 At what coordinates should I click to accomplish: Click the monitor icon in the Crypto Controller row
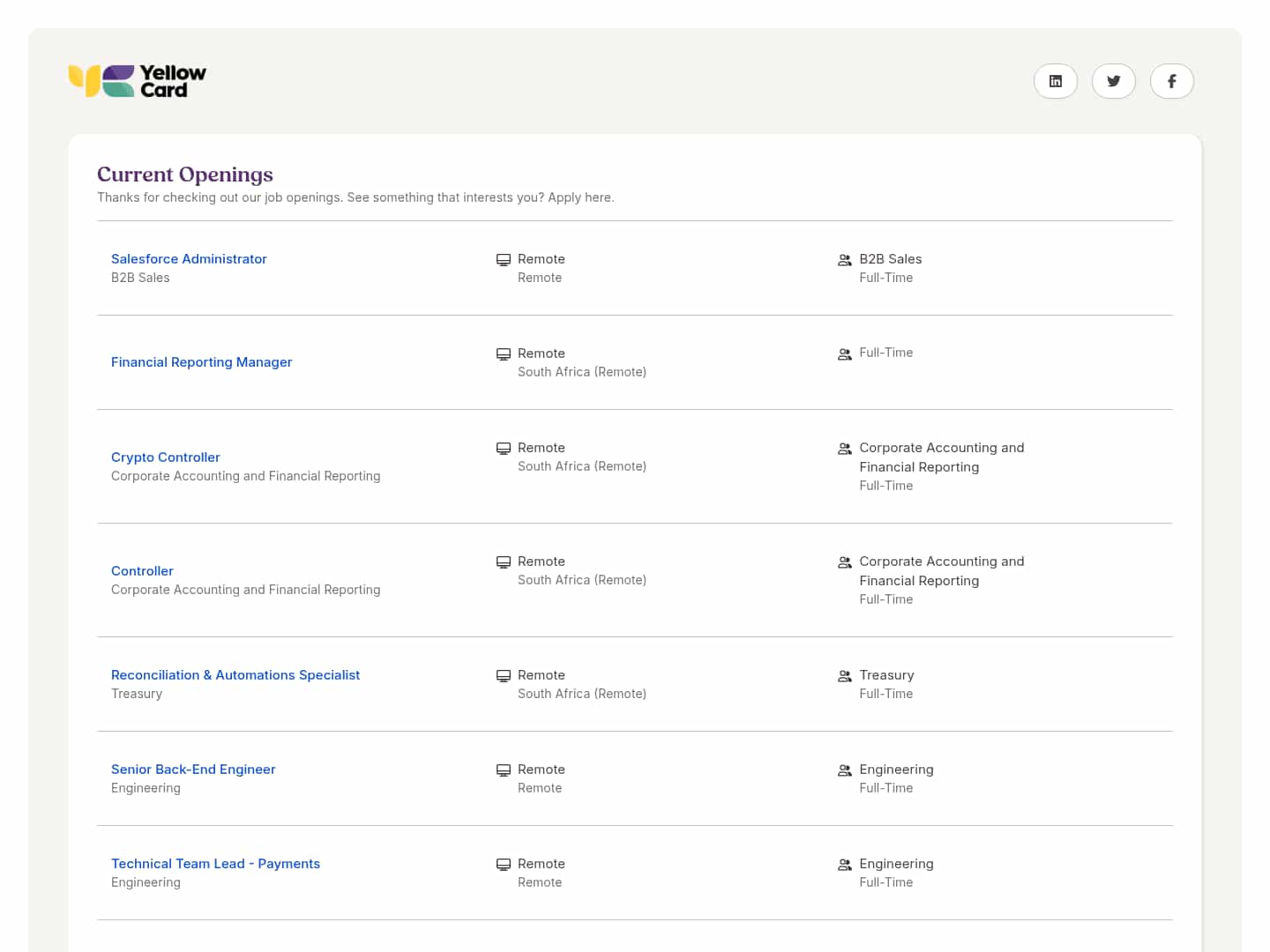point(504,449)
